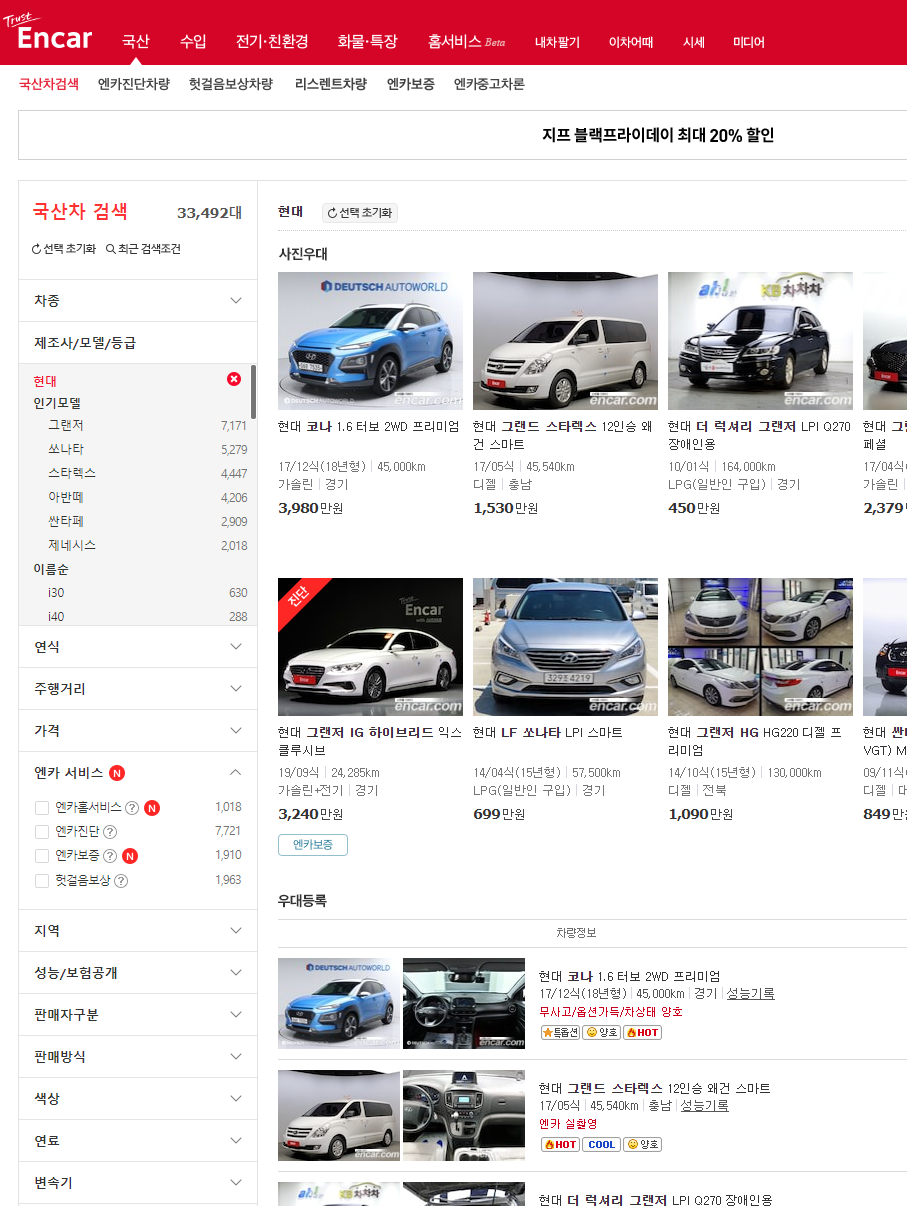Remove the 현대 manufacturer filter with red X
Viewport: 907px width, 1206px height.
point(234,379)
